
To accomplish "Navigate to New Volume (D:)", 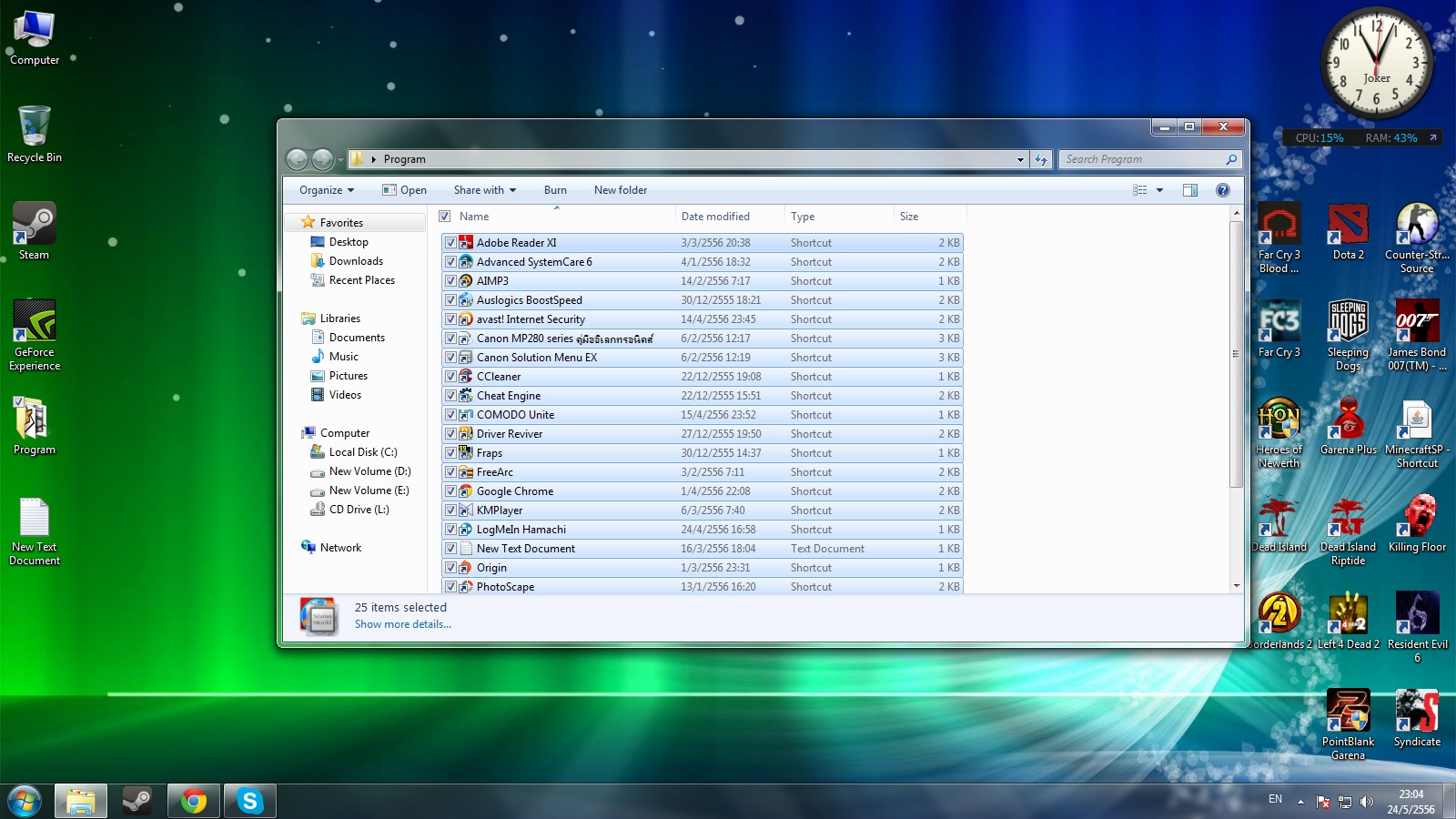I will click(369, 471).
